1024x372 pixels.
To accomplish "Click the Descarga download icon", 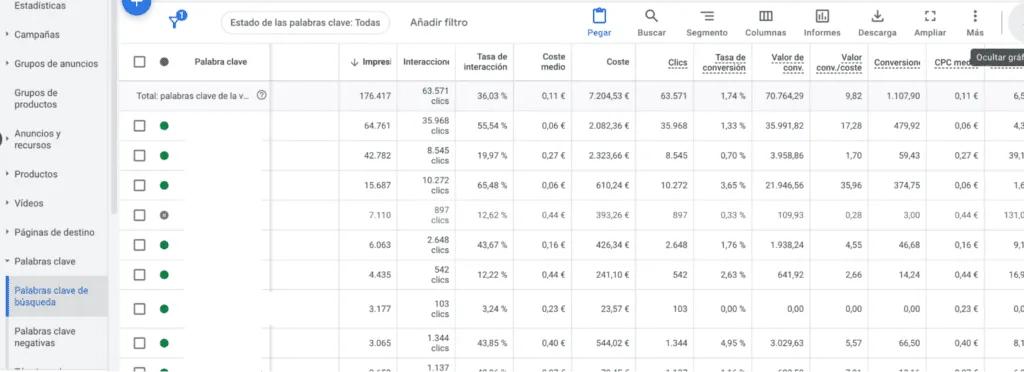I will (877, 16).
